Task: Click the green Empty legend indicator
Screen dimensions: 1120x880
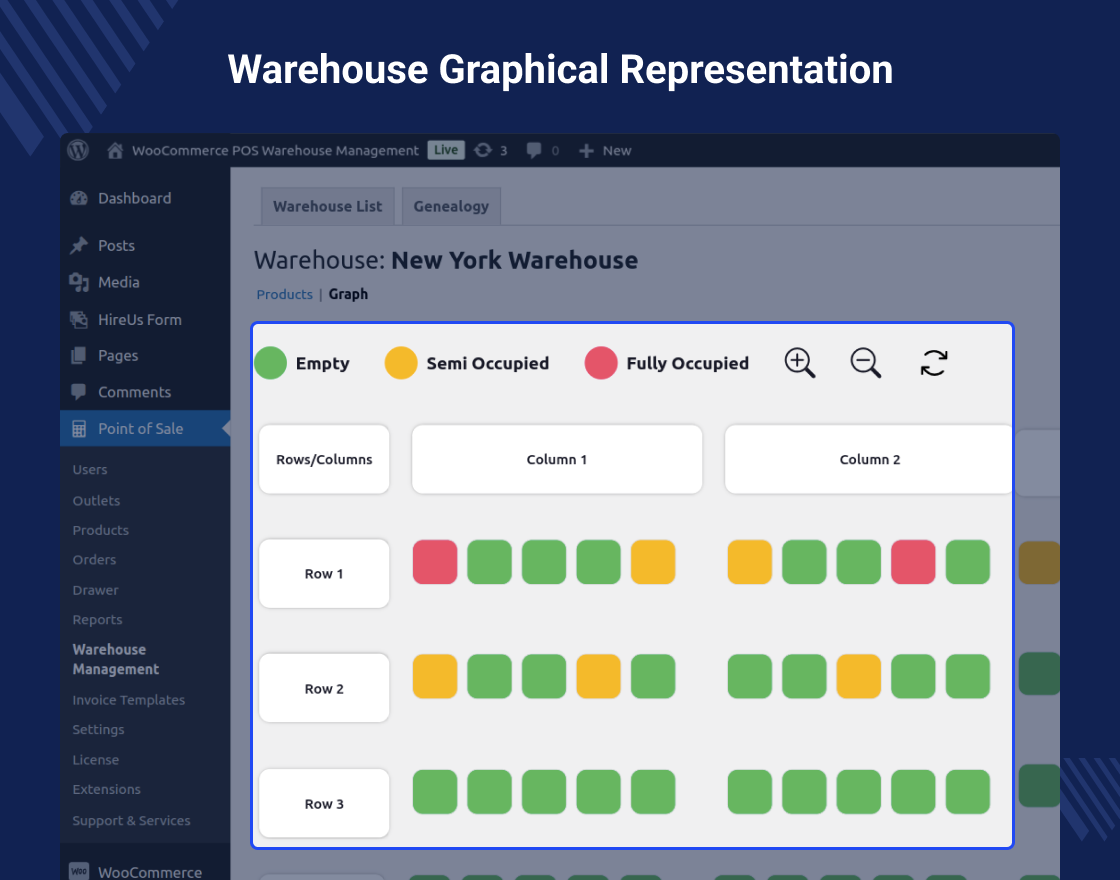Action: coord(270,363)
